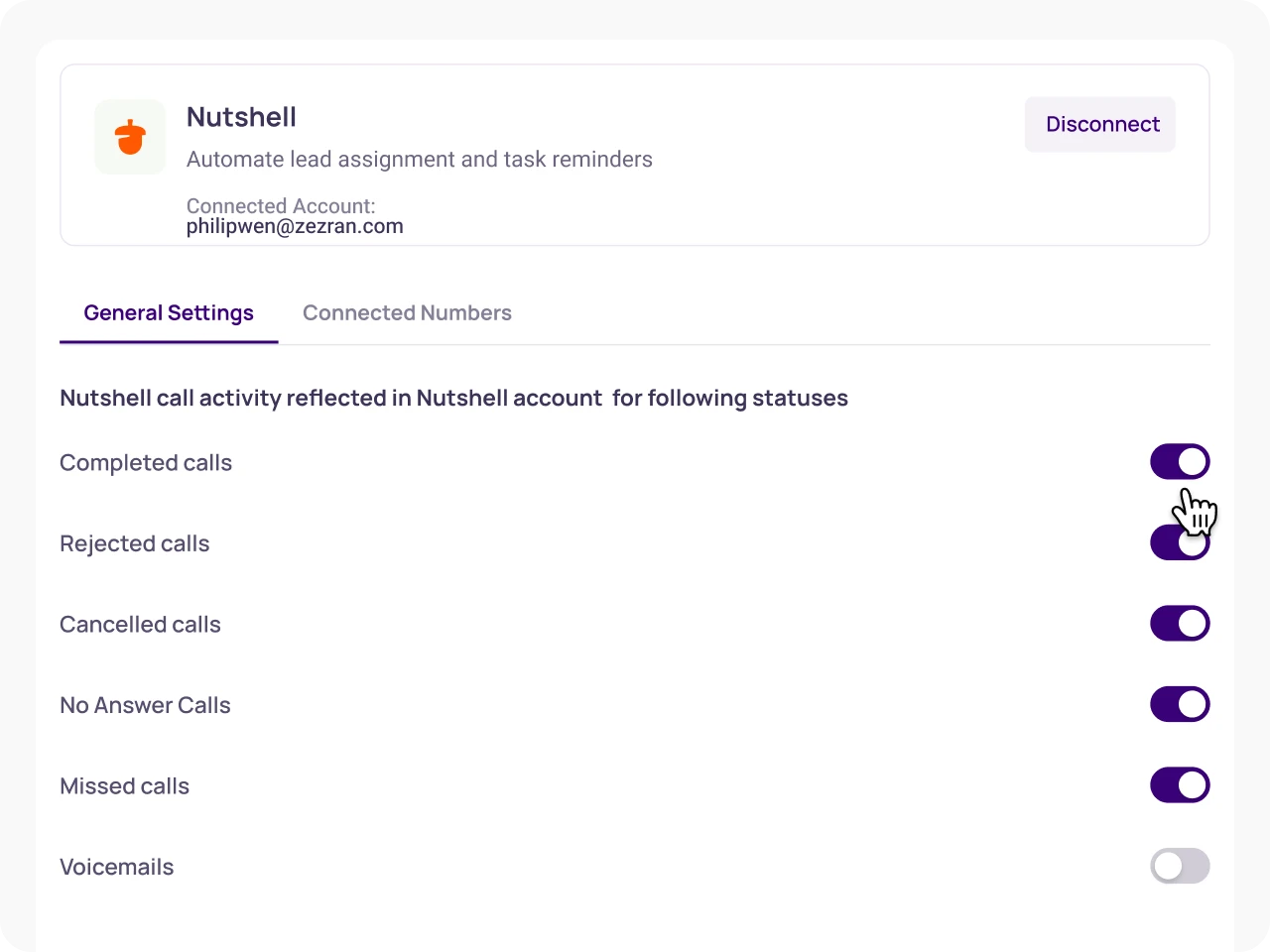Disconnect the Nutshell integration
Viewport: 1270px width, 952px height.
pyautogui.click(x=1100, y=124)
